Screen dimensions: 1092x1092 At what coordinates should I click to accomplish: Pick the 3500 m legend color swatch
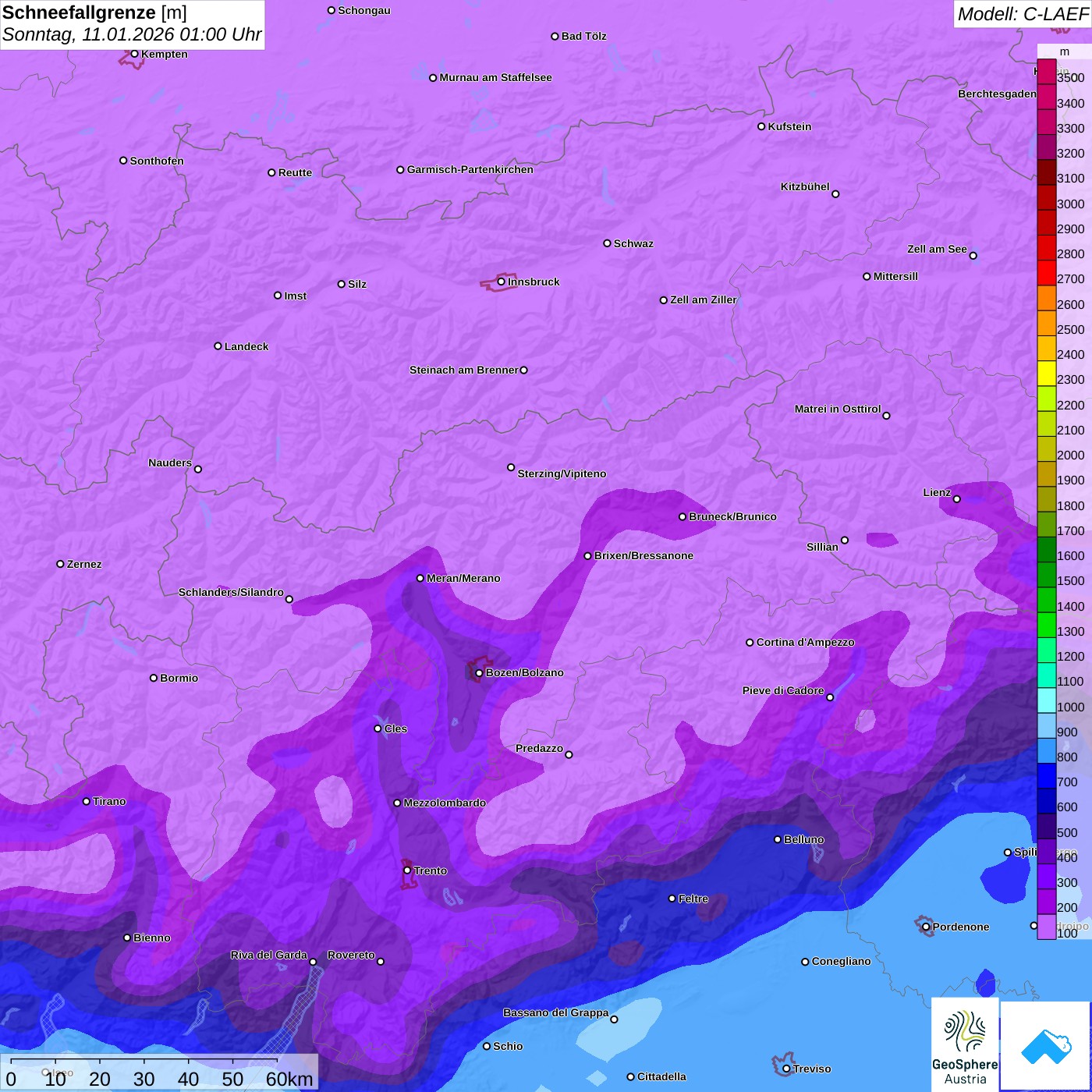coord(1046,72)
